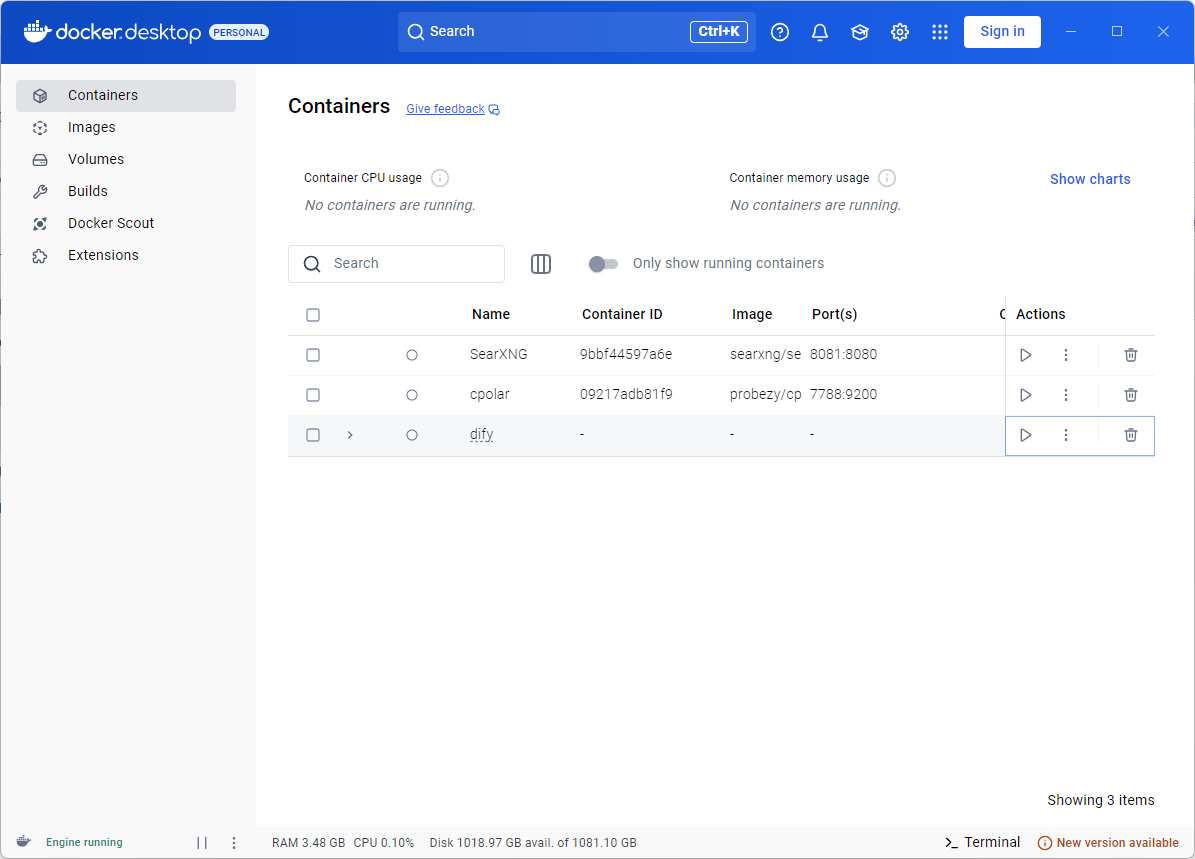
Task: Click the Engine running status text
Action: tap(84, 842)
